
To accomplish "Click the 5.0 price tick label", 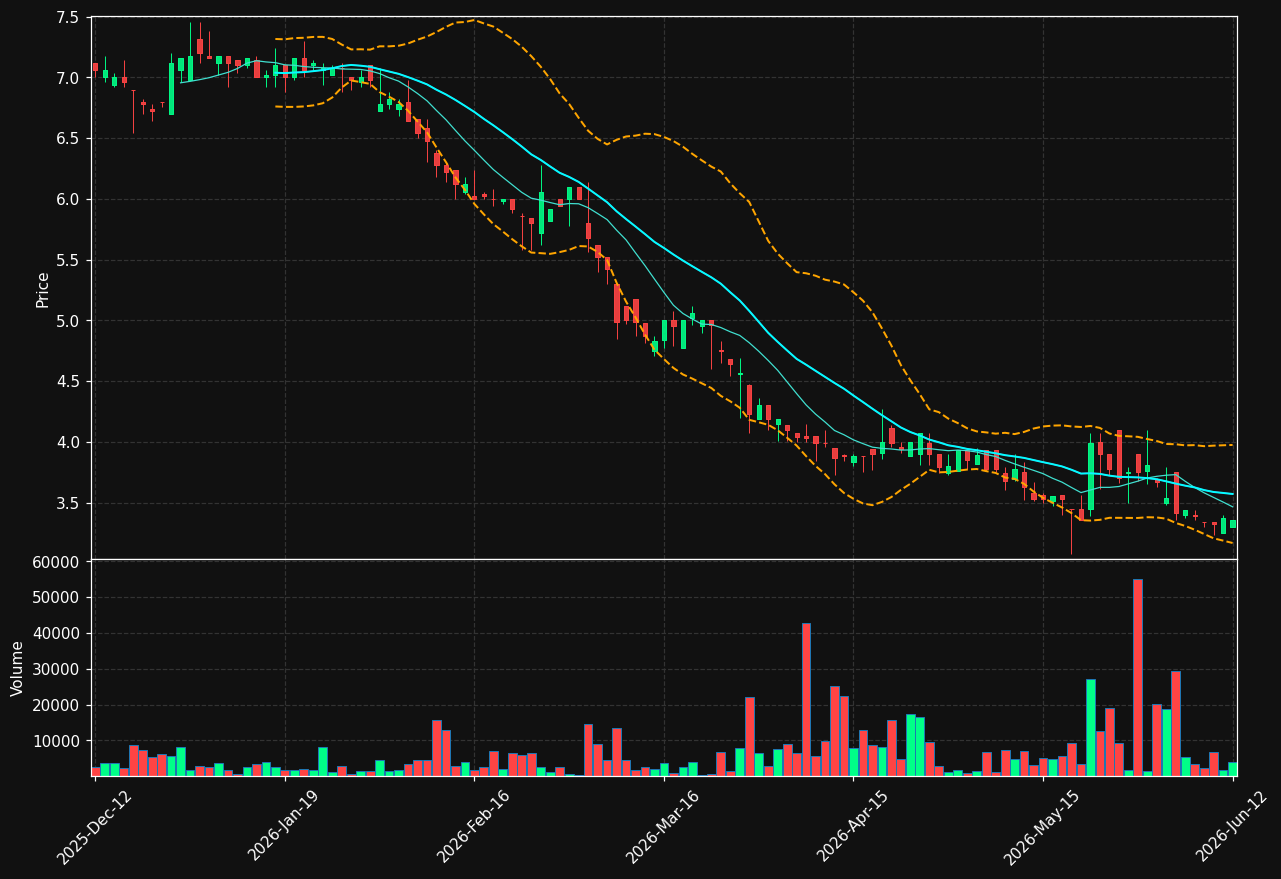I will (68, 321).
